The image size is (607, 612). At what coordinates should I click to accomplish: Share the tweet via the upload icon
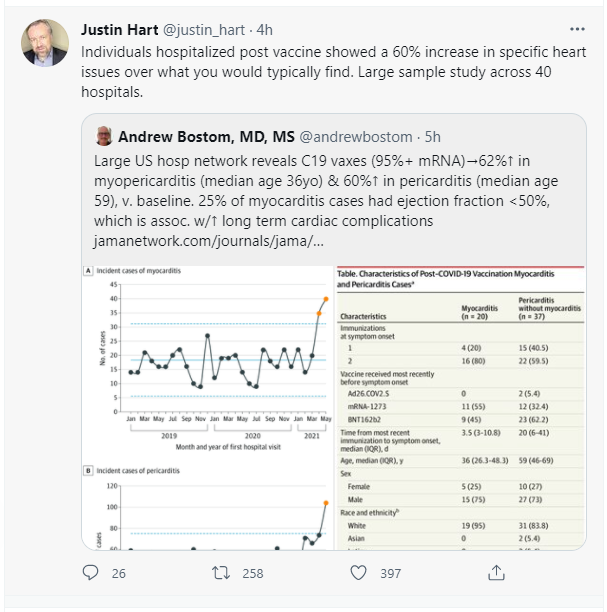(497, 573)
